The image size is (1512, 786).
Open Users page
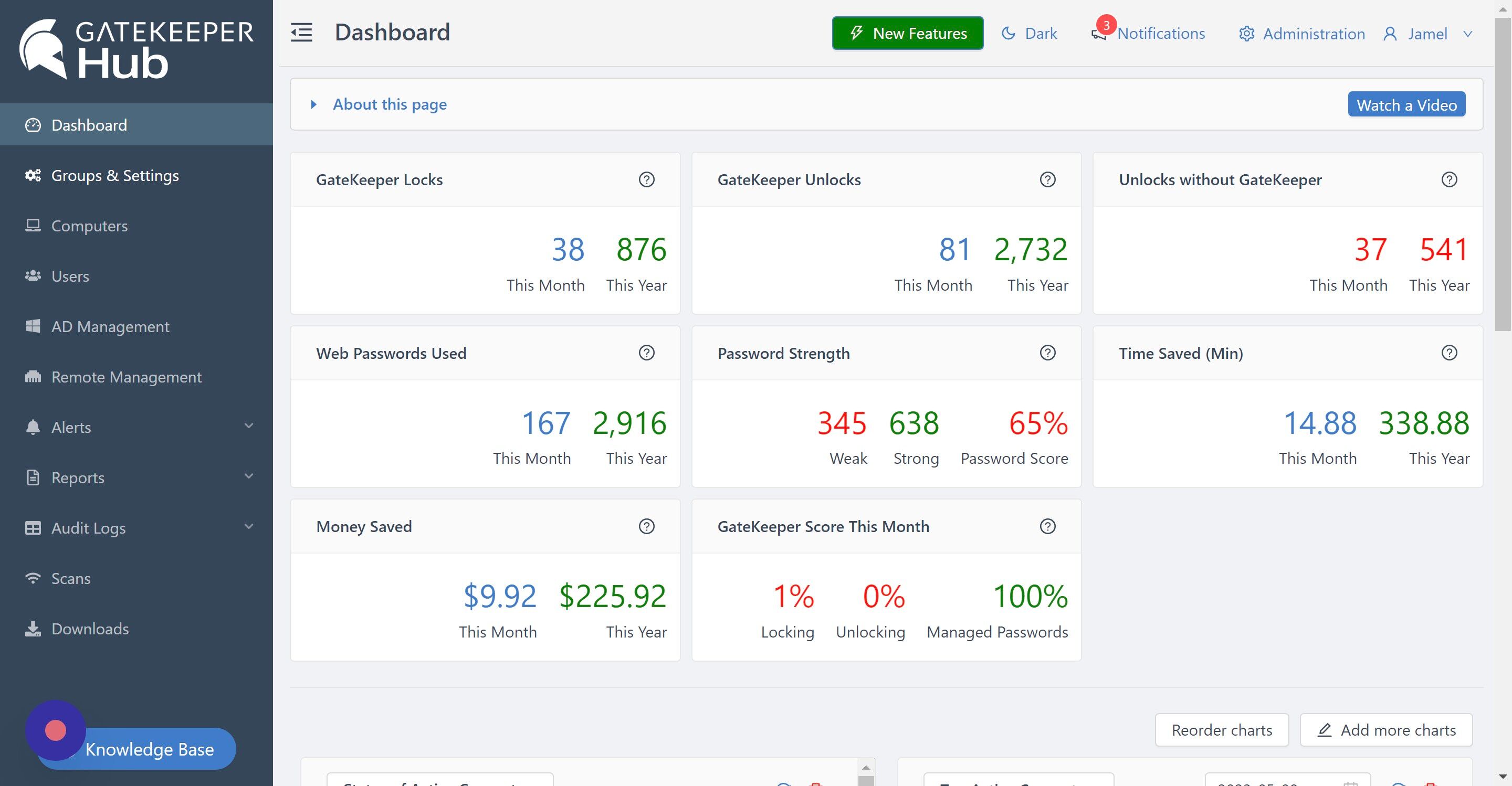pos(136,277)
